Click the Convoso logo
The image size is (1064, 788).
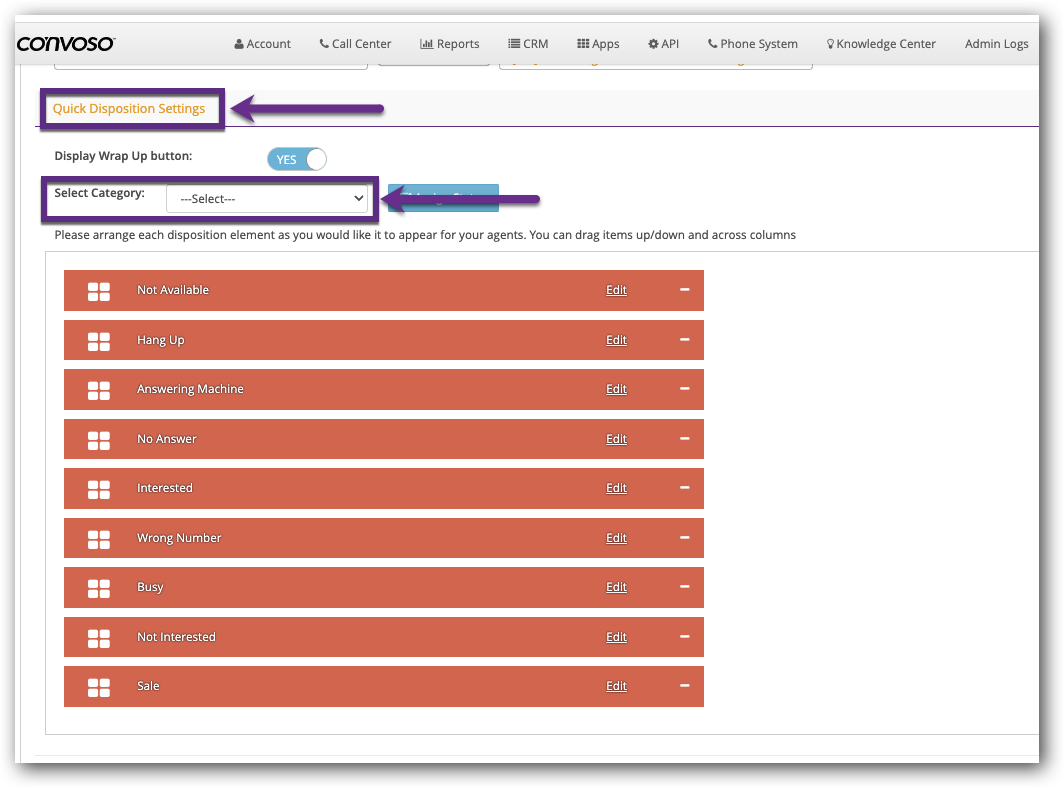(x=66, y=43)
